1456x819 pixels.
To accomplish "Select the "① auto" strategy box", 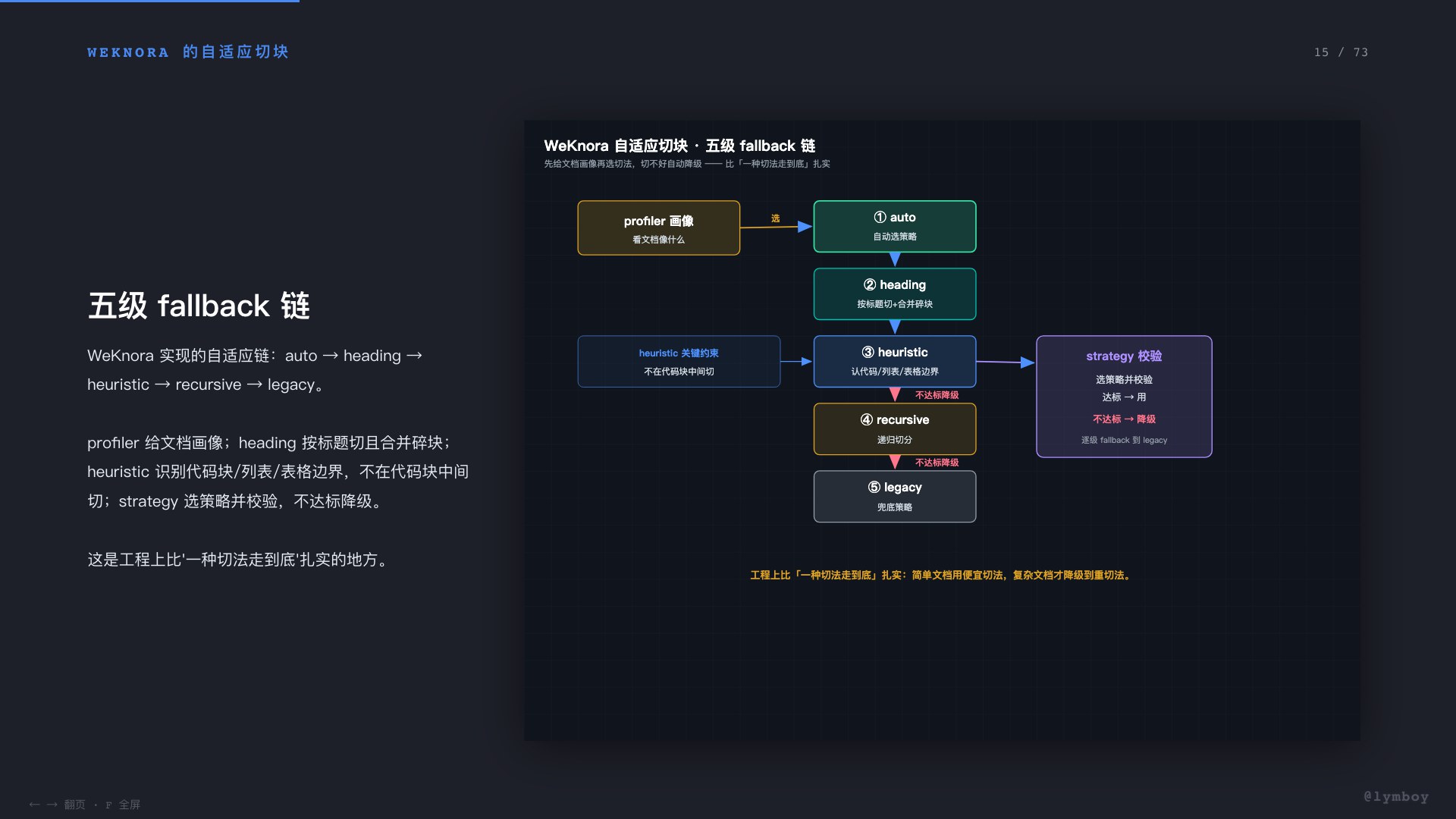I will click(x=895, y=226).
